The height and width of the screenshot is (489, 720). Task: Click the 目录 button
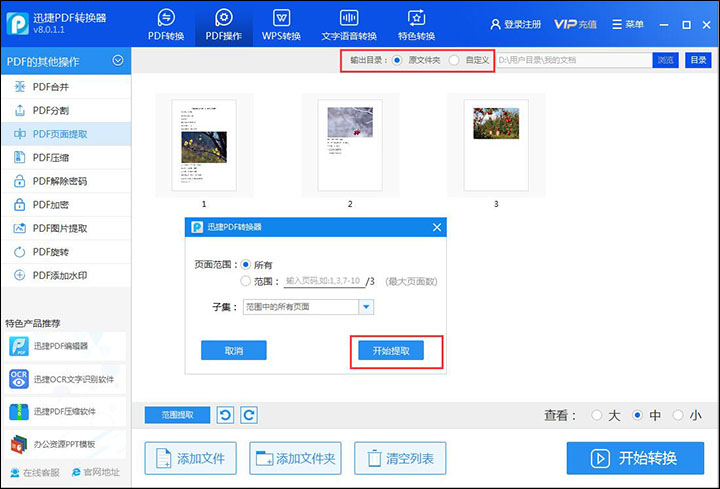pyautogui.click(x=698, y=60)
